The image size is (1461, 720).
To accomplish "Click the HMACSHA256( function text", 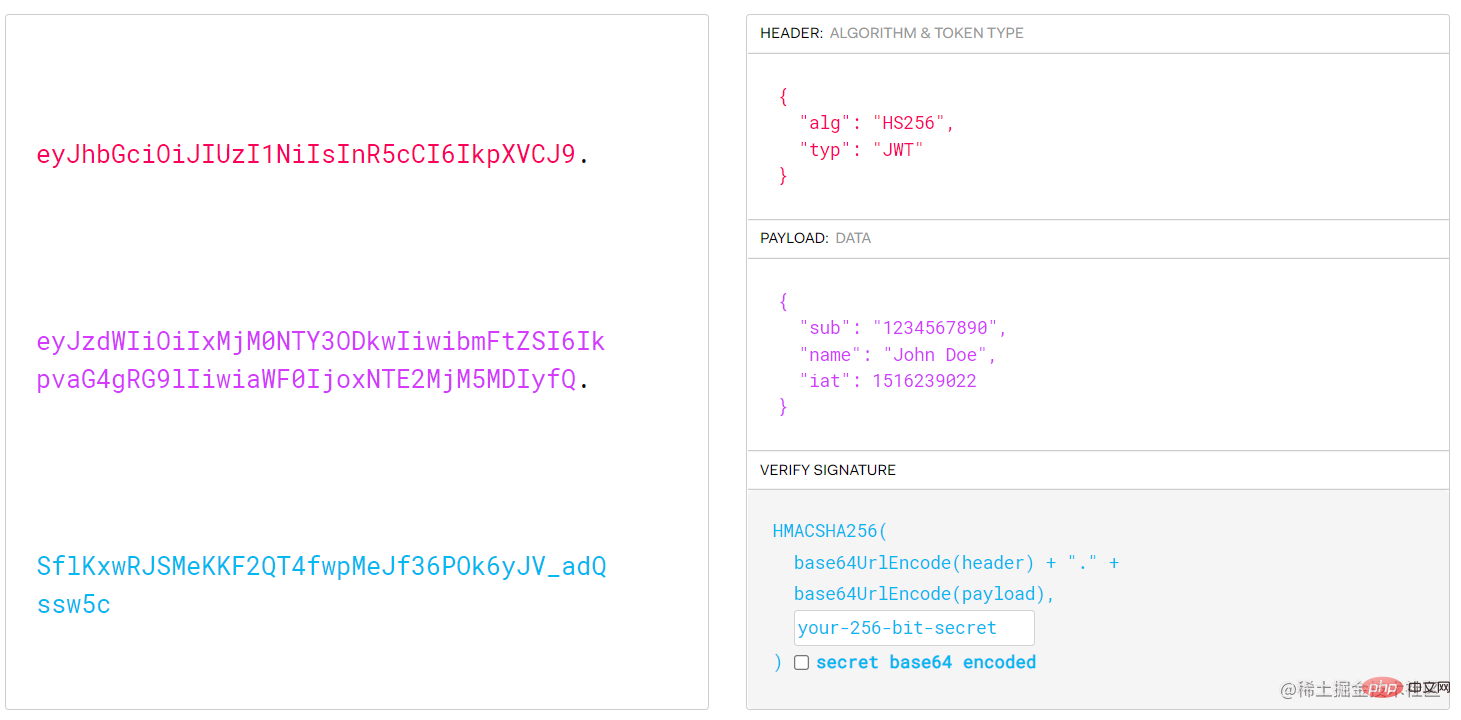I will click(x=830, y=531).
